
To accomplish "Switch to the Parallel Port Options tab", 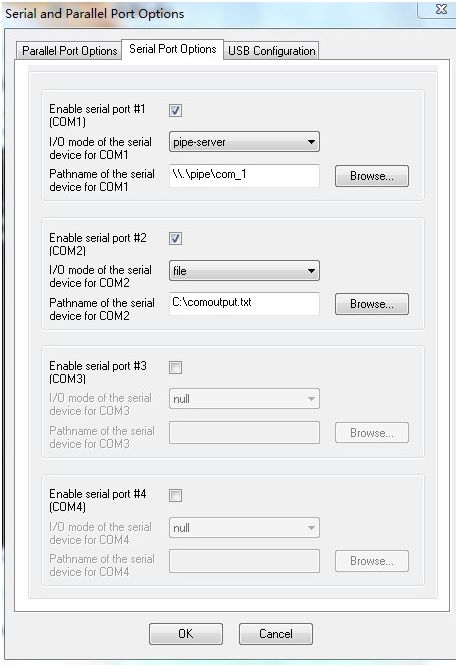I will [69, 51].
